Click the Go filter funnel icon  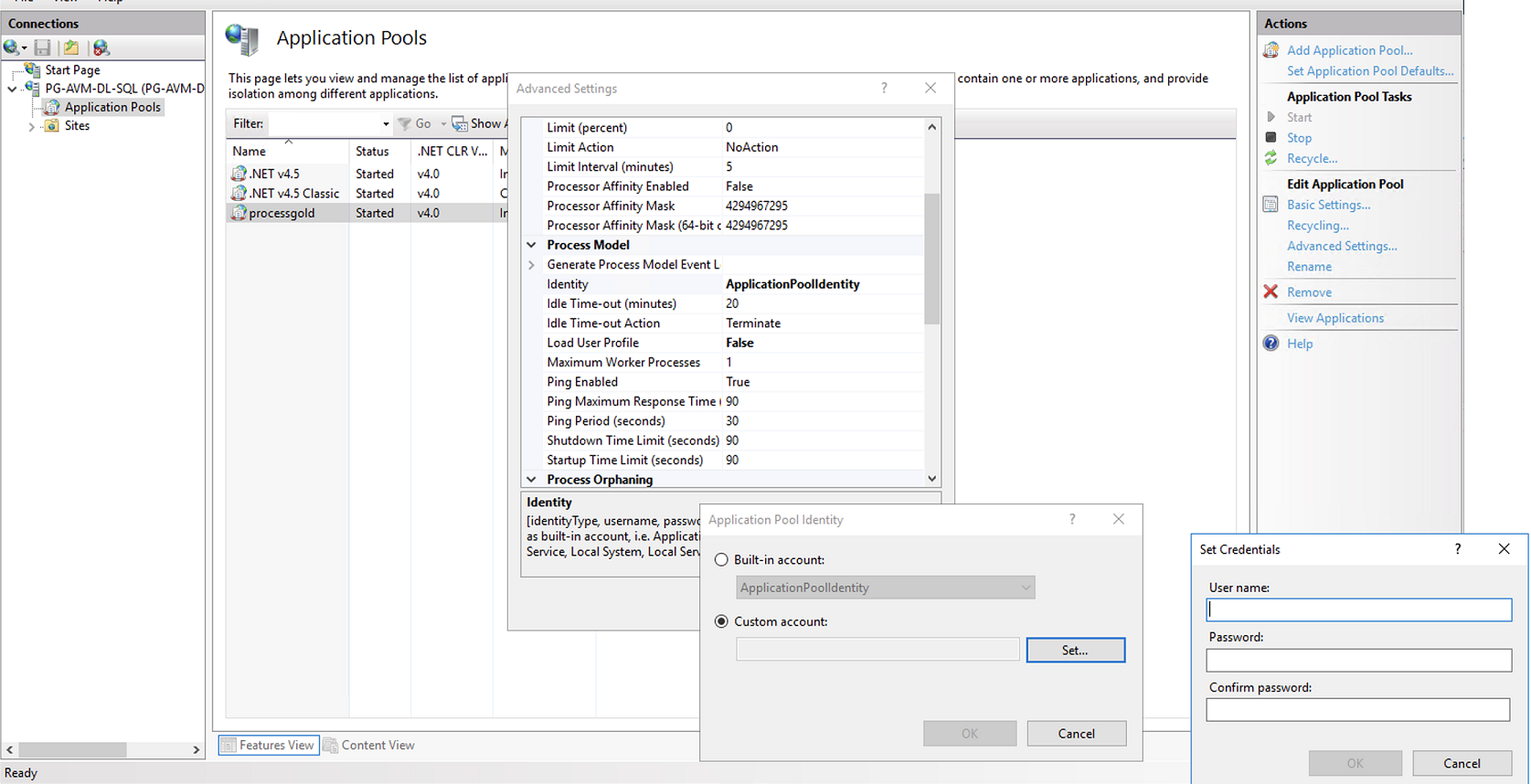pos(404,123)
